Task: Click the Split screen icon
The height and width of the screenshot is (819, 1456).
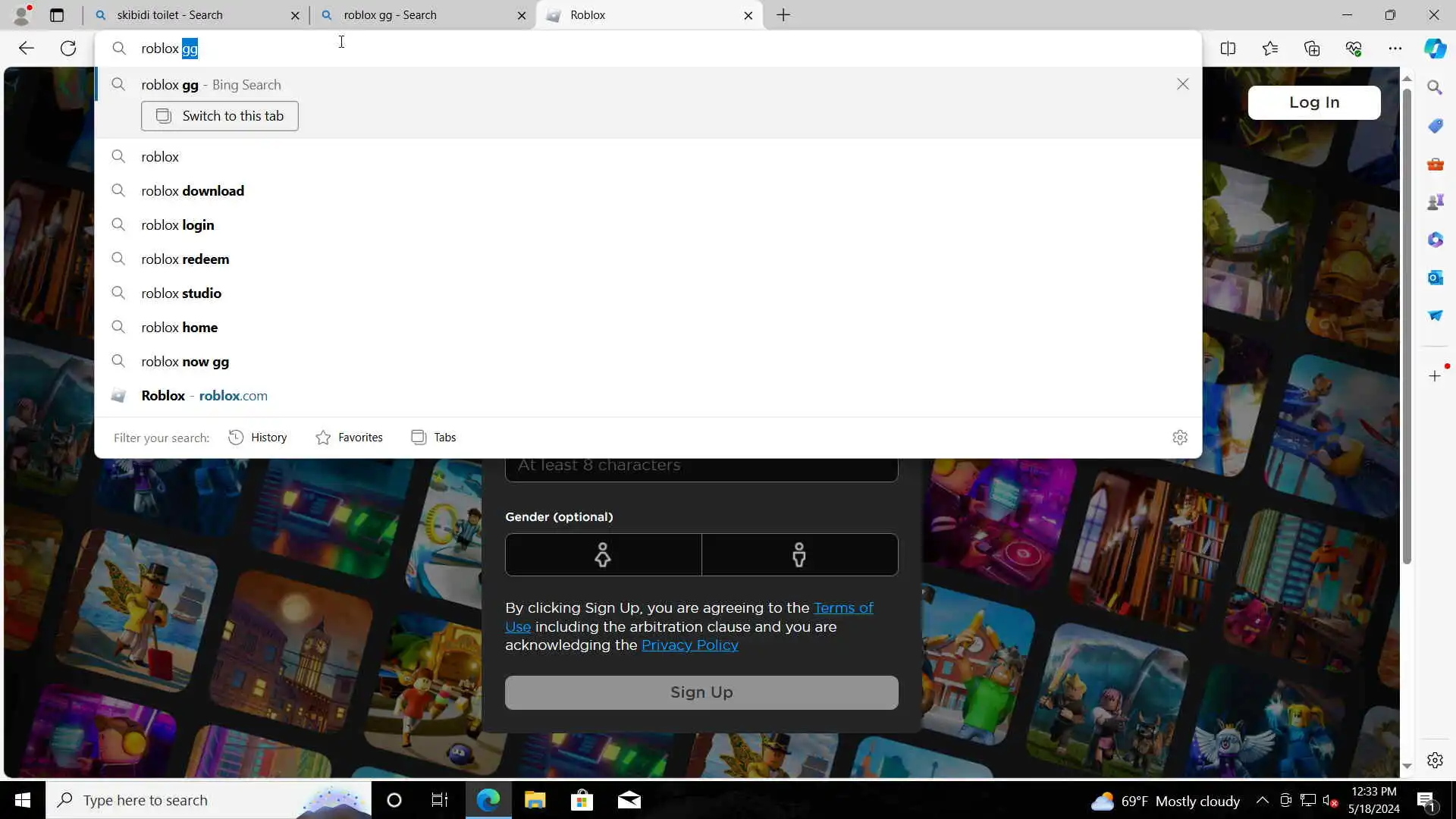Action: pyautogui.click(x=1228, y=49)
